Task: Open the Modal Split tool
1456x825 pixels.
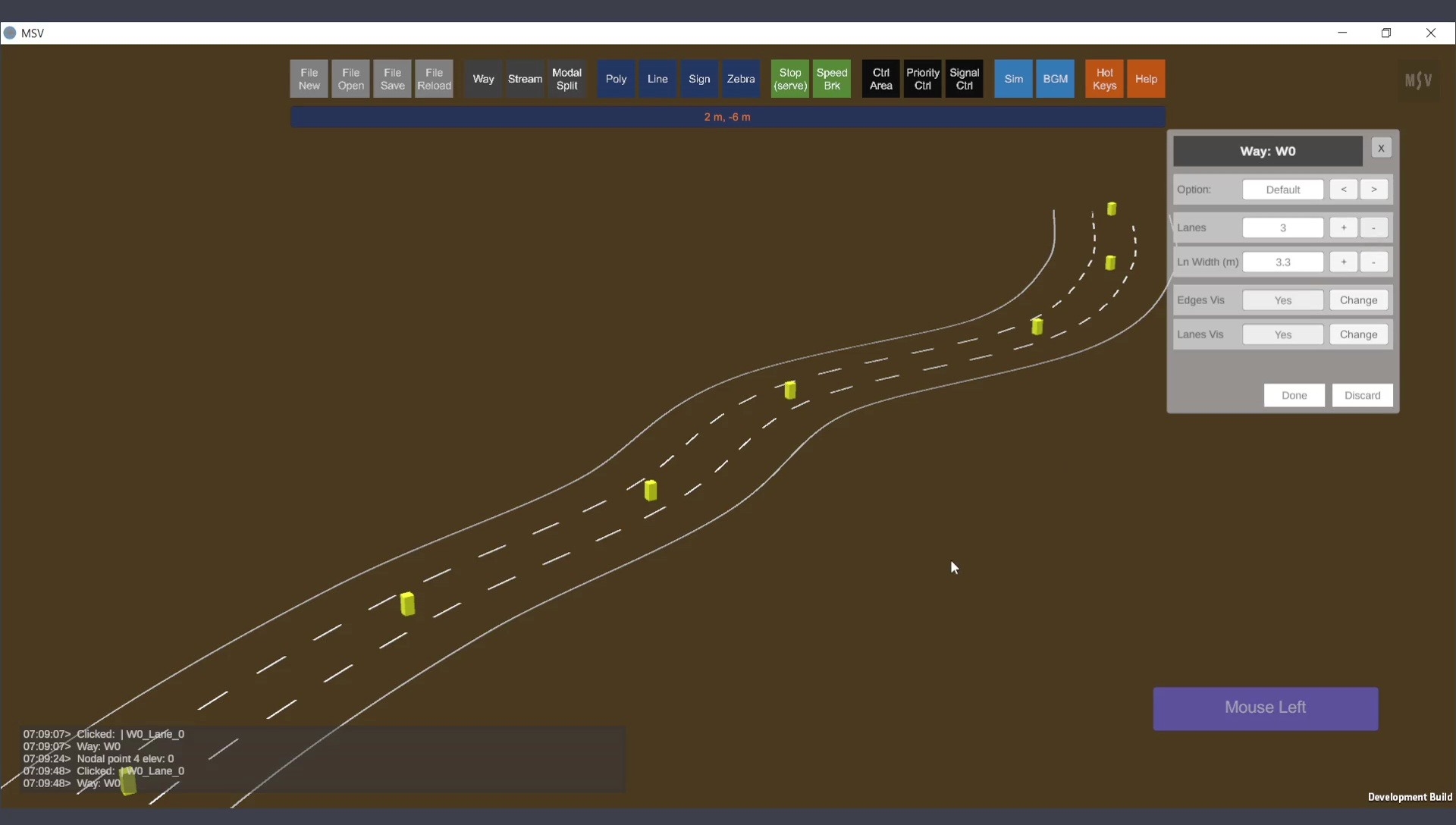Action: (x=566, y=79)
